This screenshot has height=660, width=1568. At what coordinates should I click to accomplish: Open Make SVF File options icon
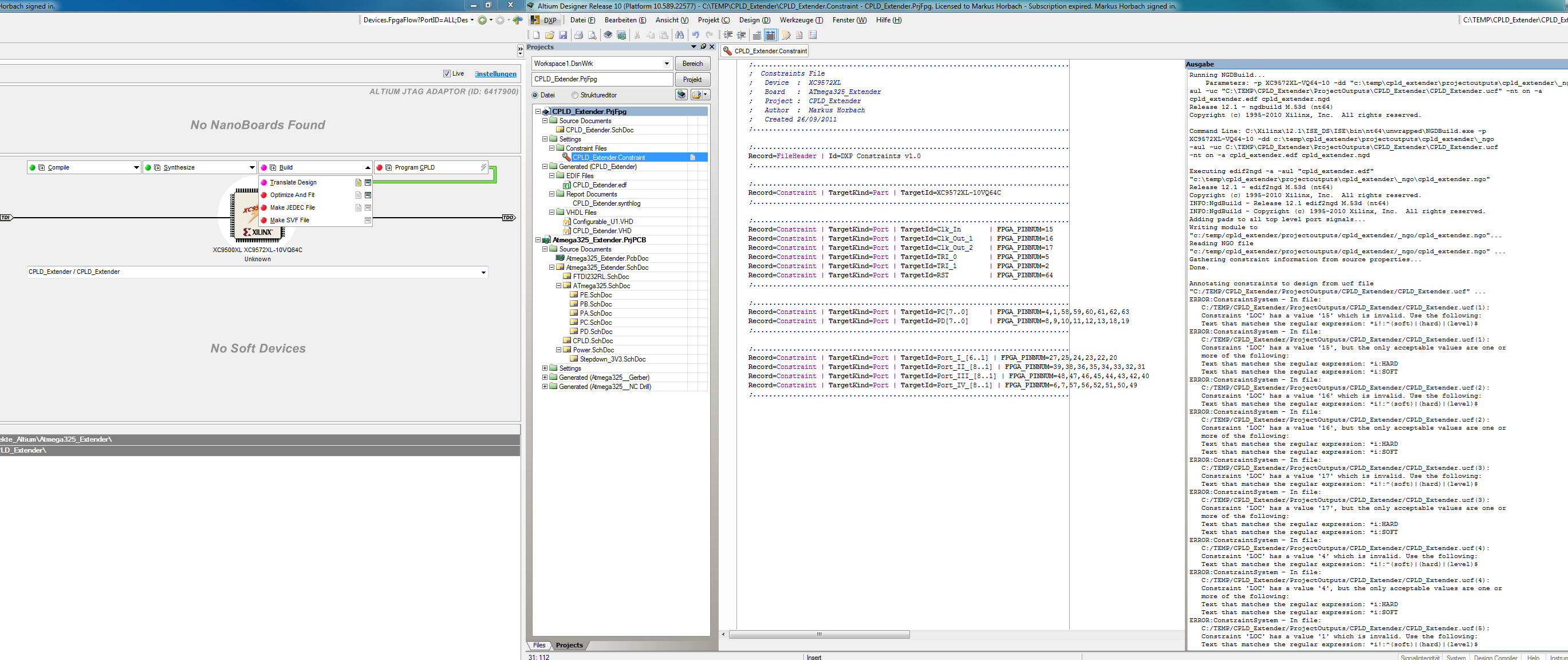click(x=368, y=221)
